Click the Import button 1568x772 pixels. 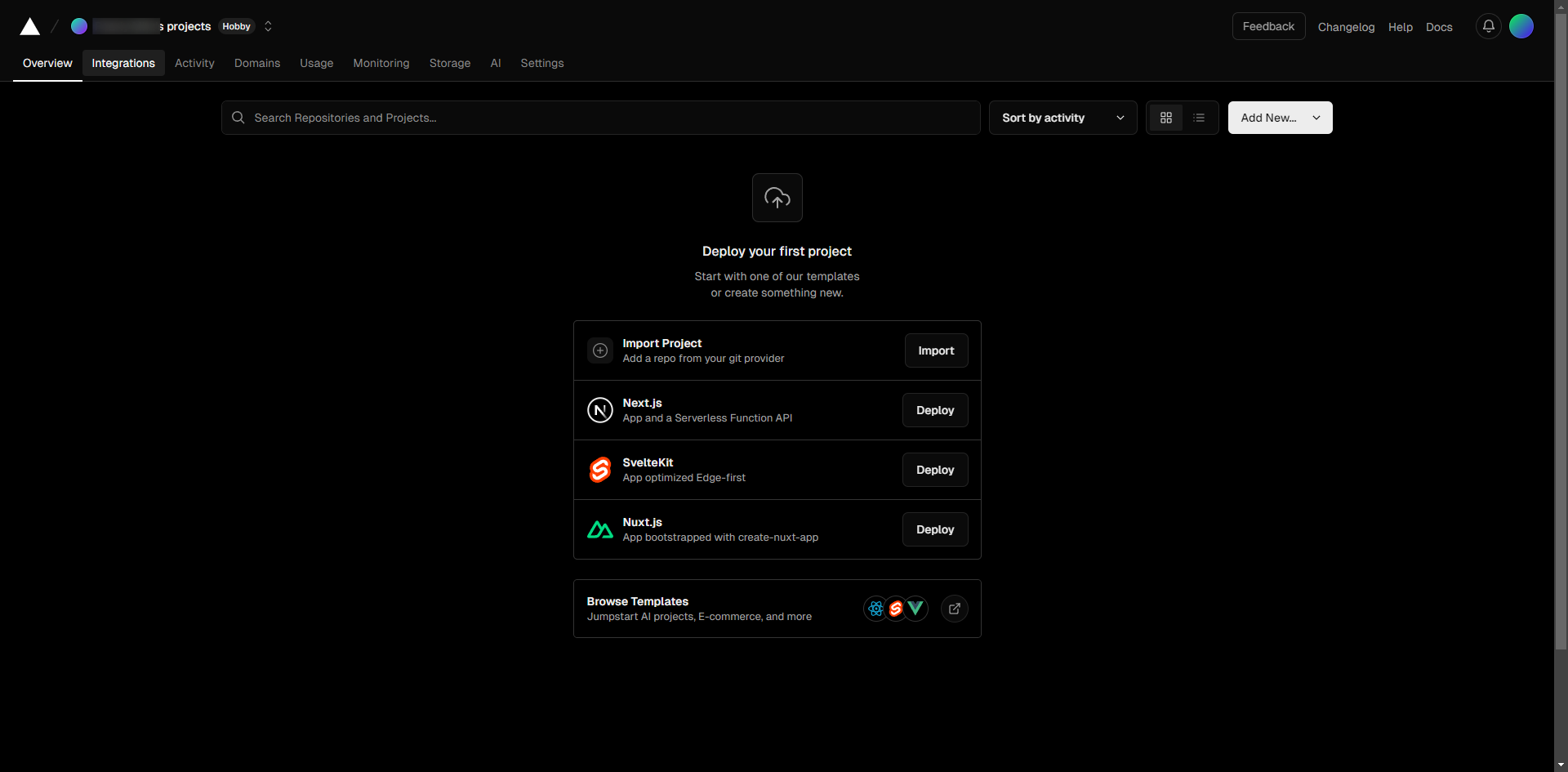[x=936, y=350]
